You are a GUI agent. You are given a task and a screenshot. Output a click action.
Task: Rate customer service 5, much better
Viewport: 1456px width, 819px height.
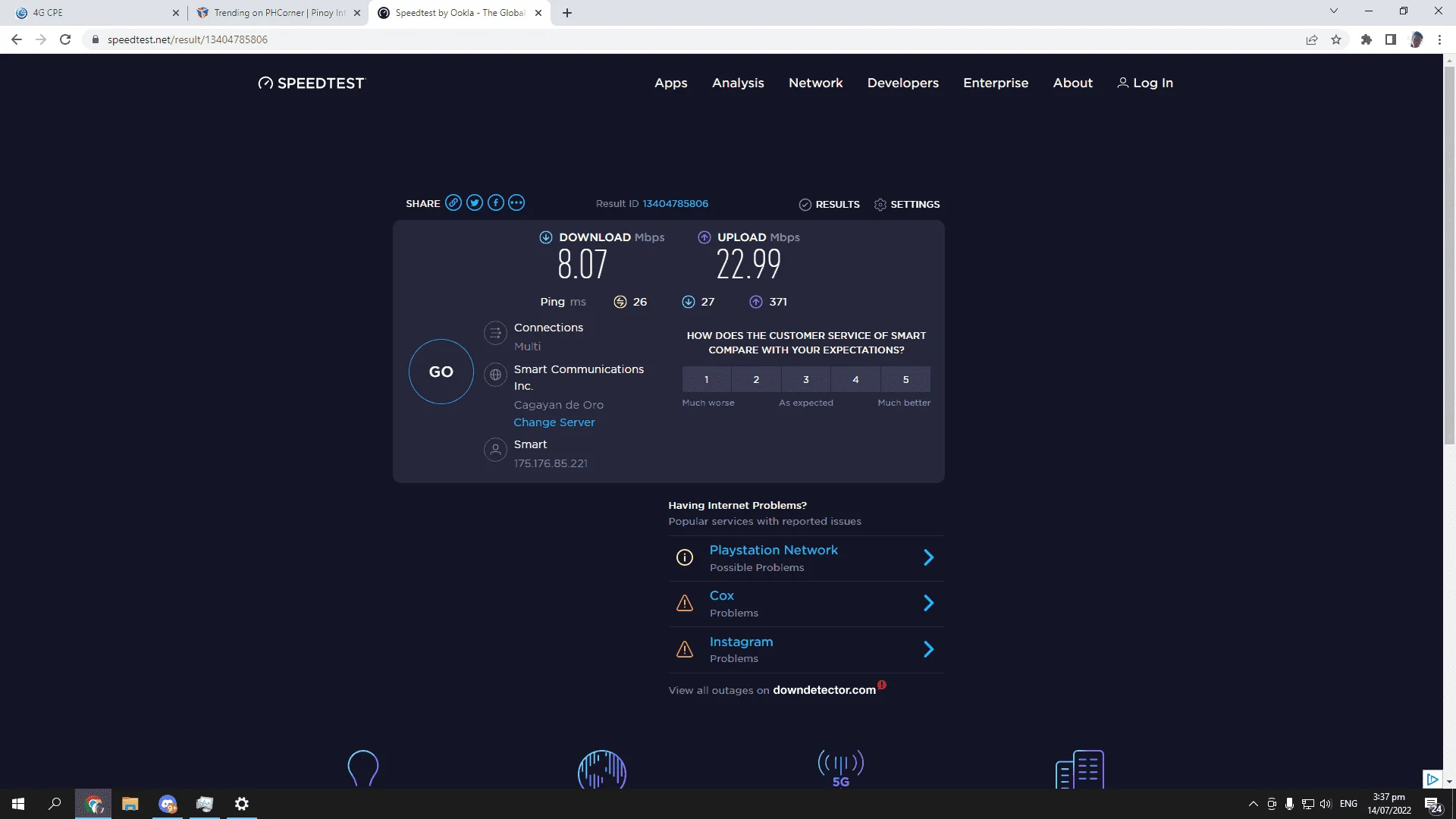point(905,379)
